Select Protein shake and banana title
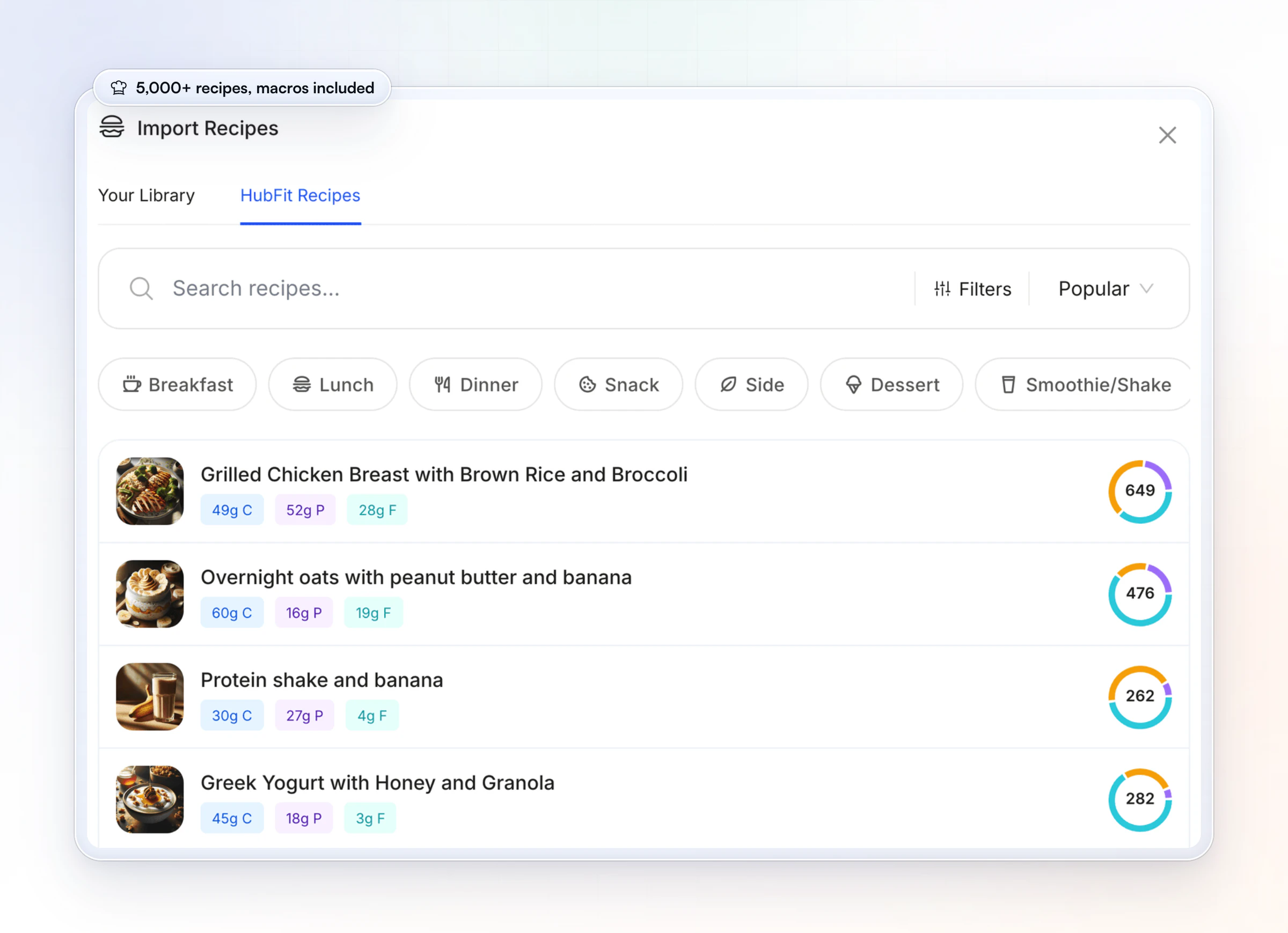 321,680
